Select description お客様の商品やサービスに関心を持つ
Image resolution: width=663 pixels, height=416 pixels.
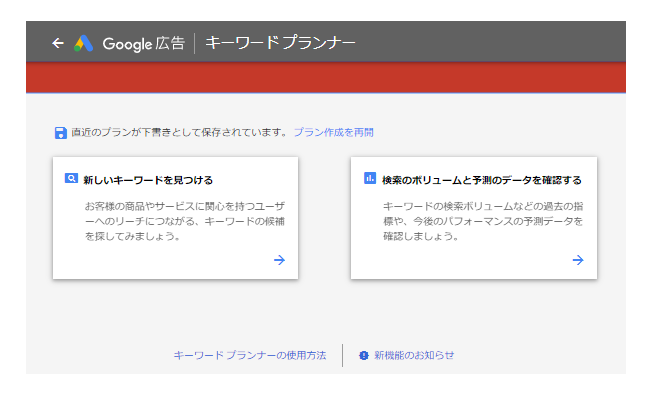click(x=185, y=221)
